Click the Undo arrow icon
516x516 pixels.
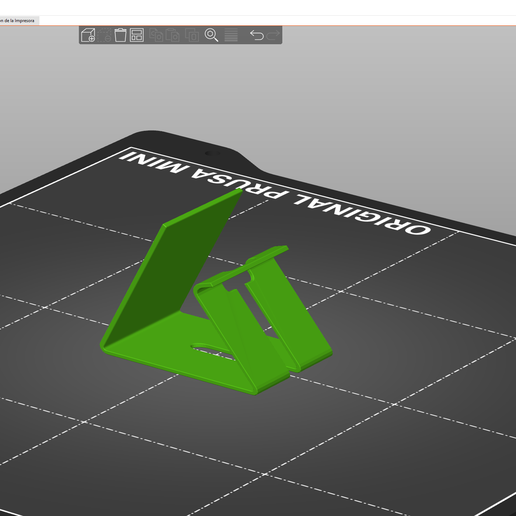(x=257, y=35)
